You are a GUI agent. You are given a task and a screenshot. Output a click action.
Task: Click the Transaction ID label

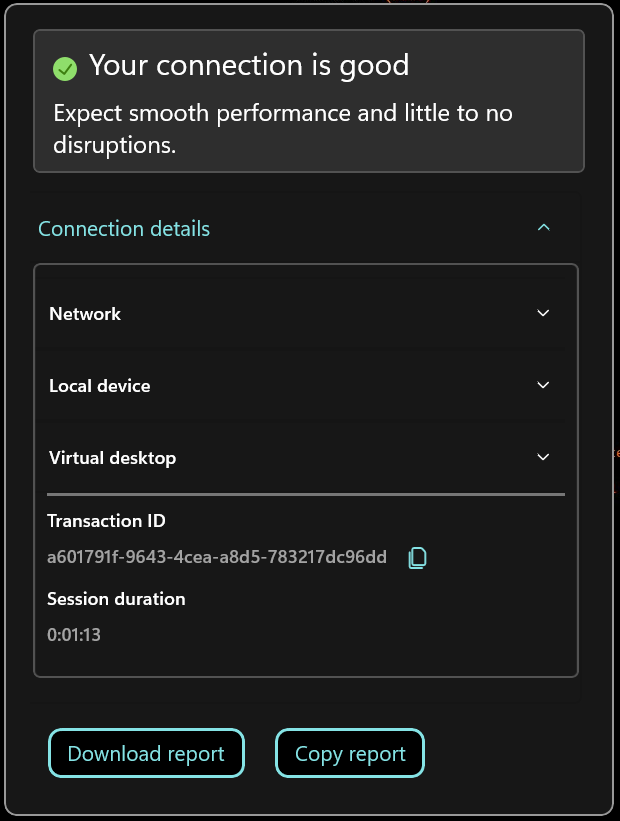click(106, 521)
